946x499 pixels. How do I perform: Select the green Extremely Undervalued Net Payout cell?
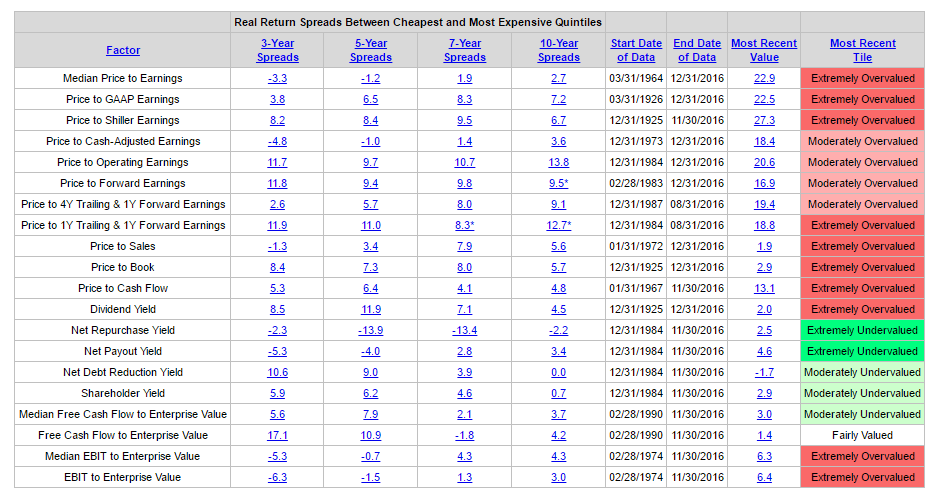(862, 351)
